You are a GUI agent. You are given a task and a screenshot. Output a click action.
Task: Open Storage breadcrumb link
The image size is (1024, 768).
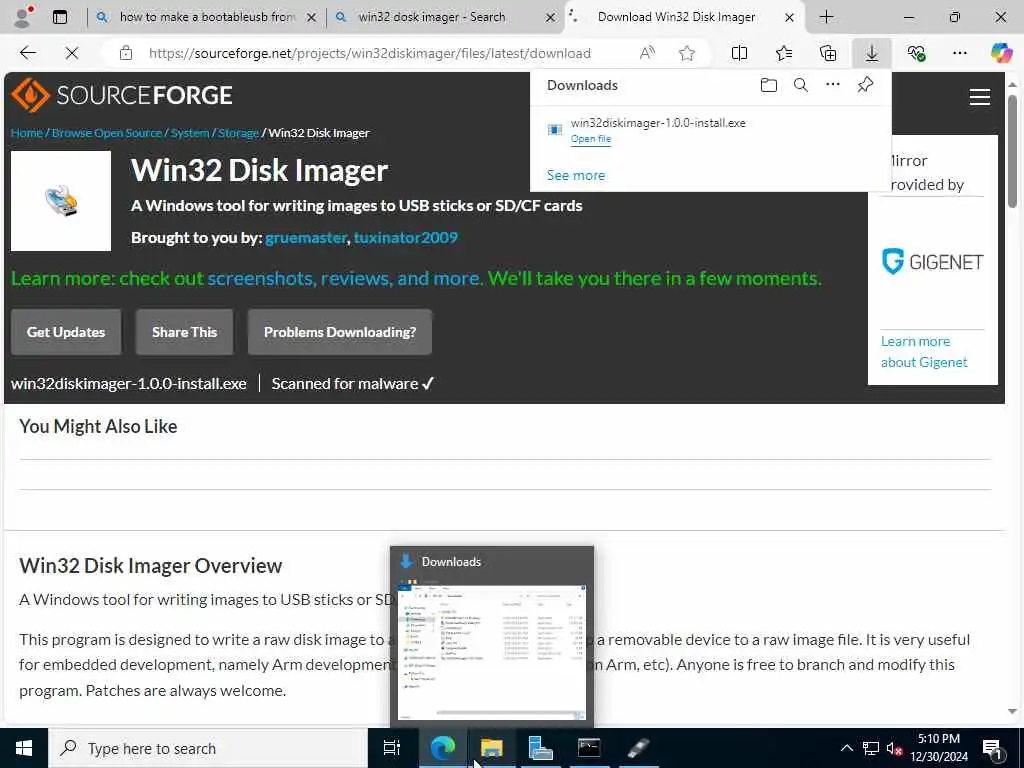(x=238, y=133)
